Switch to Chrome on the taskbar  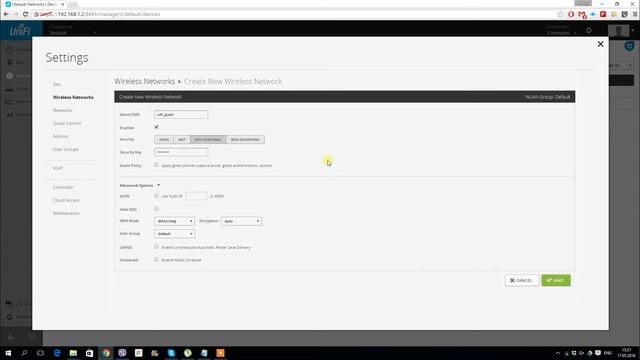click(106, 353)
